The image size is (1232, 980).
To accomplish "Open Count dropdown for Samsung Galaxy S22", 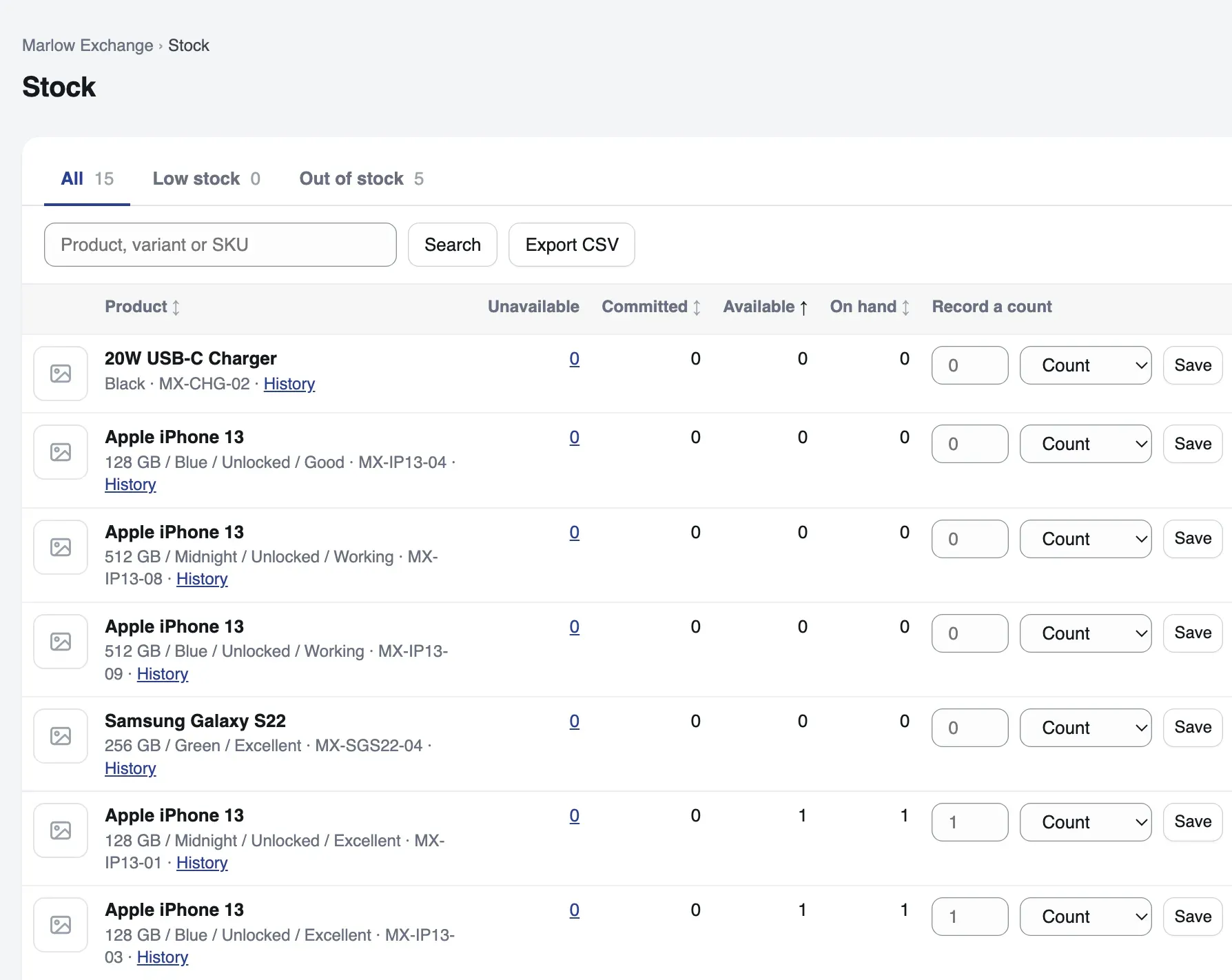I will [1085, 728].
